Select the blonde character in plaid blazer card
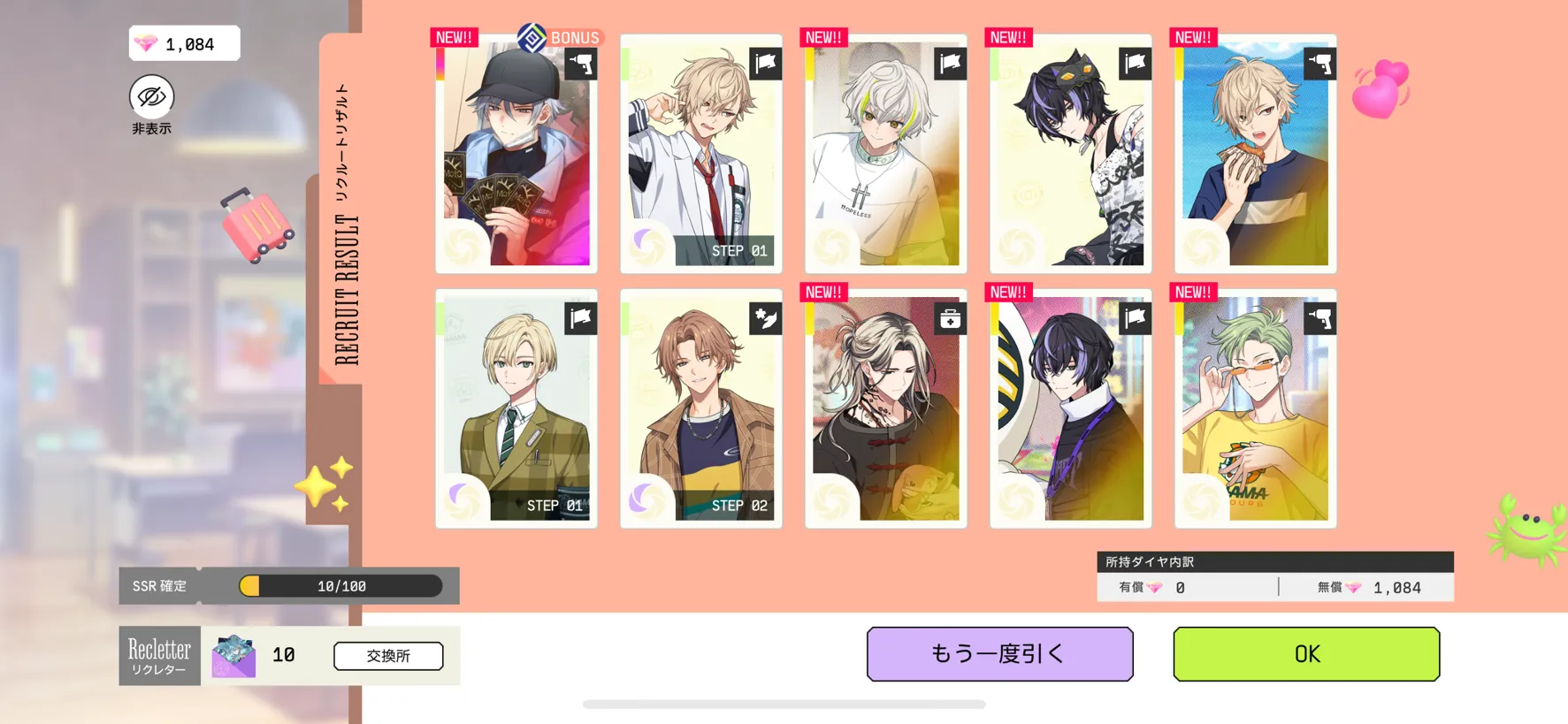 pyautogui.click(x=516, y=408)
